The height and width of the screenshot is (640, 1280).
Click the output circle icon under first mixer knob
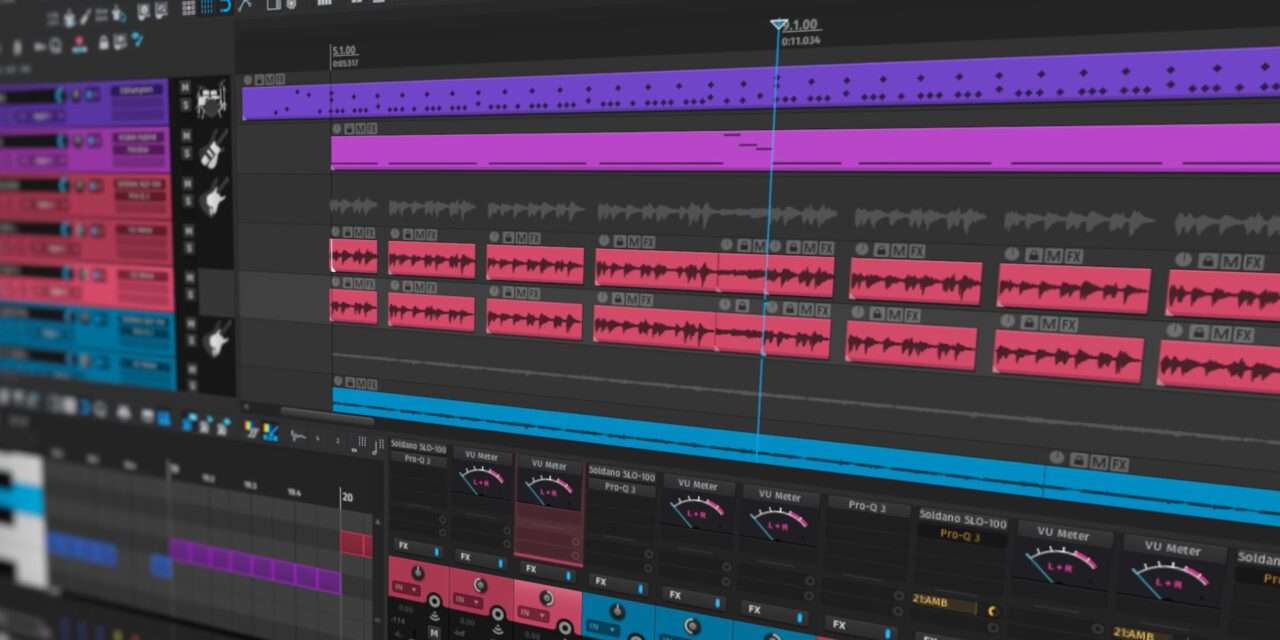pos(434,603)
